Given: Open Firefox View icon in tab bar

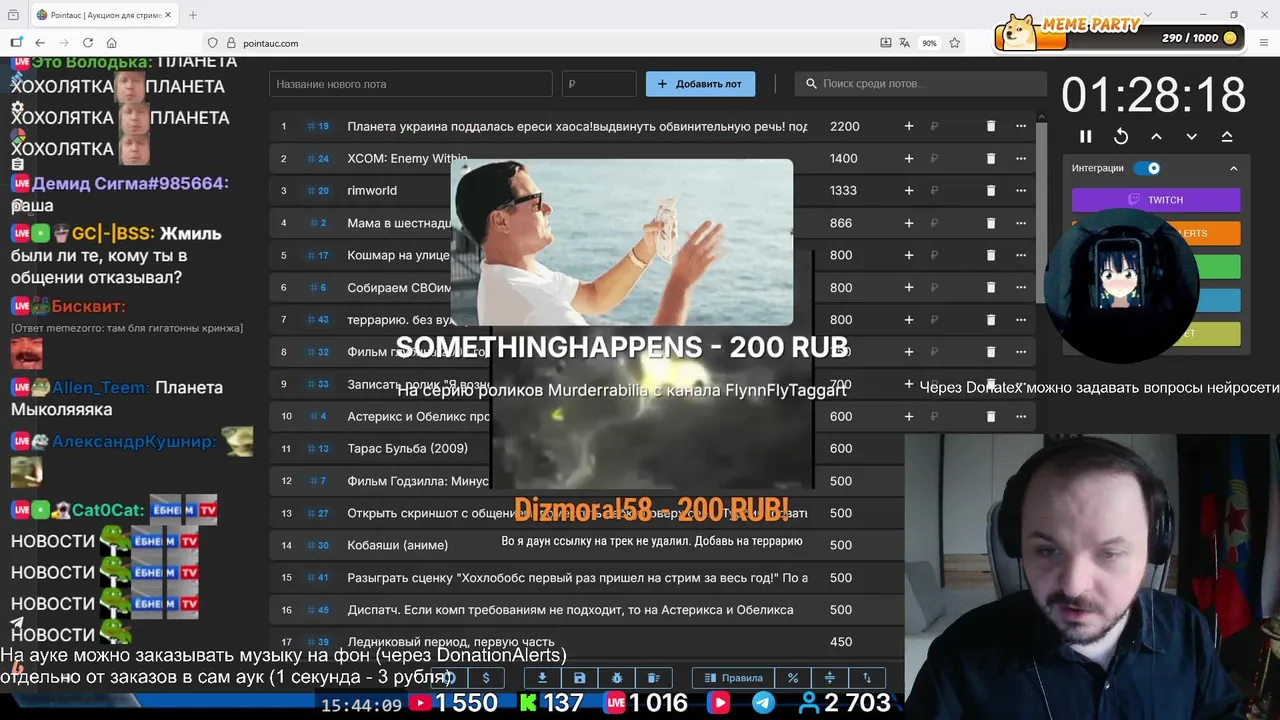Looking at the screenshot, I should click(x=13, y=15).
